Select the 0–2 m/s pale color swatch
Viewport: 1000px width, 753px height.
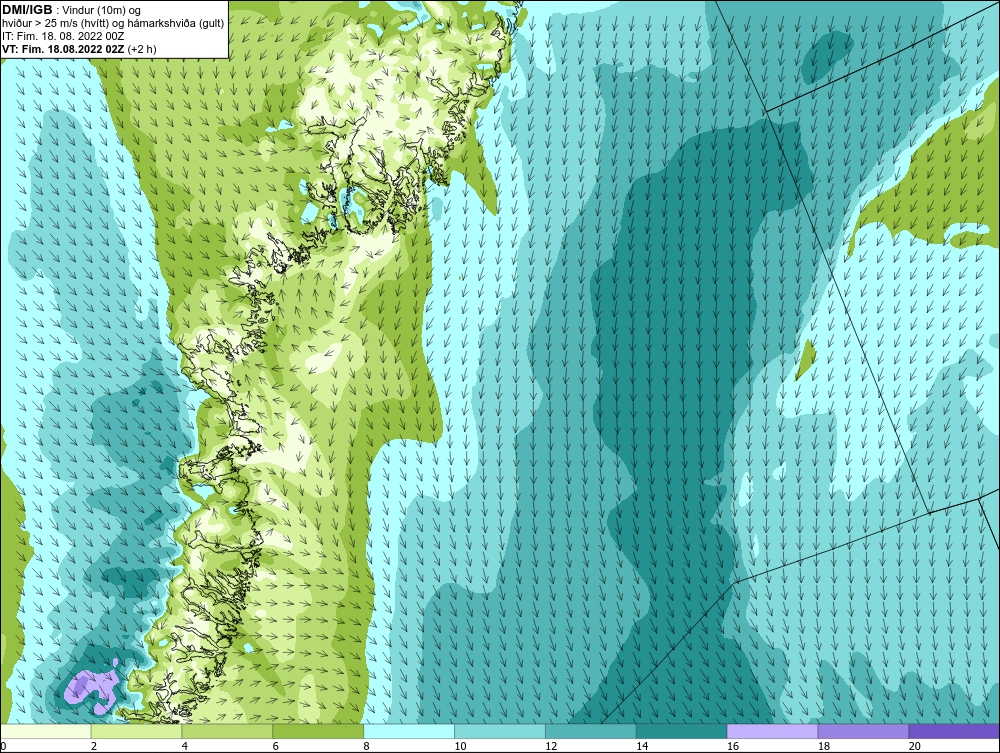[46, 731]
